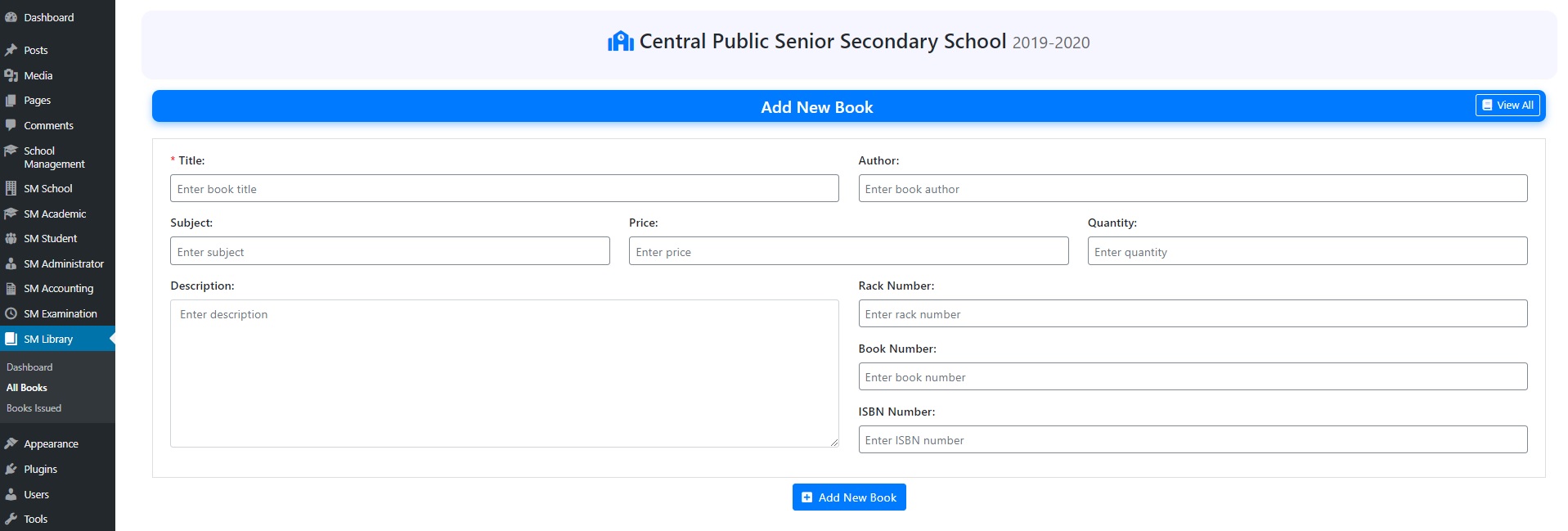The height and width of the screenshot is (531, 1568).
Task: Open All Books under SM Library
Action: tap(27, 387)
